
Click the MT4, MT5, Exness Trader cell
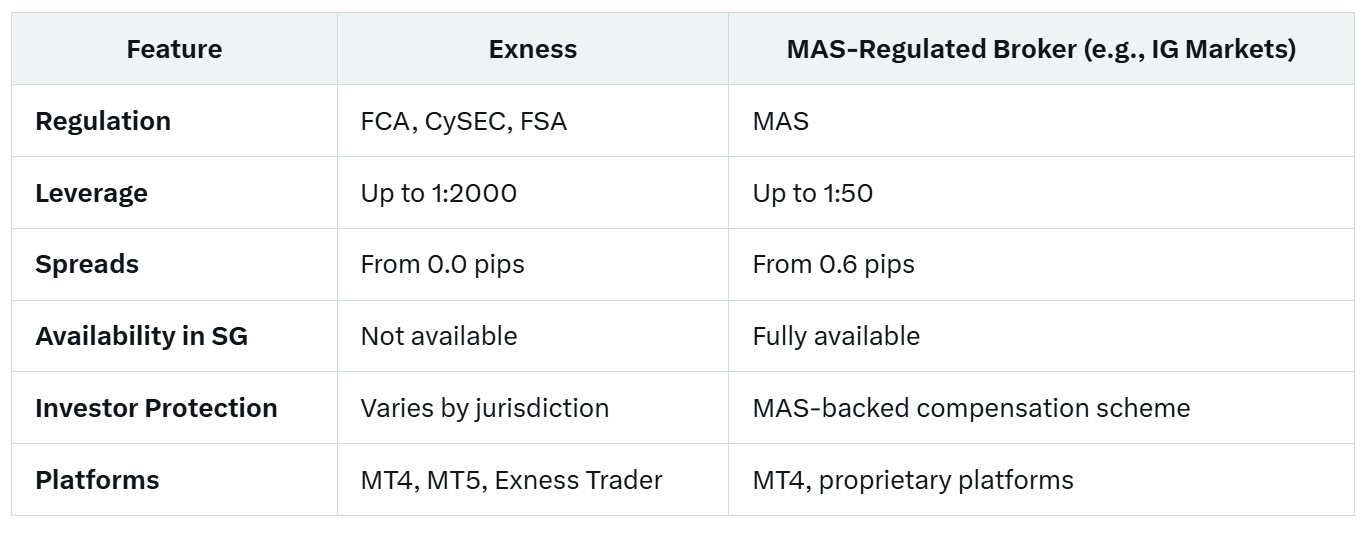[x=512, y=480]
